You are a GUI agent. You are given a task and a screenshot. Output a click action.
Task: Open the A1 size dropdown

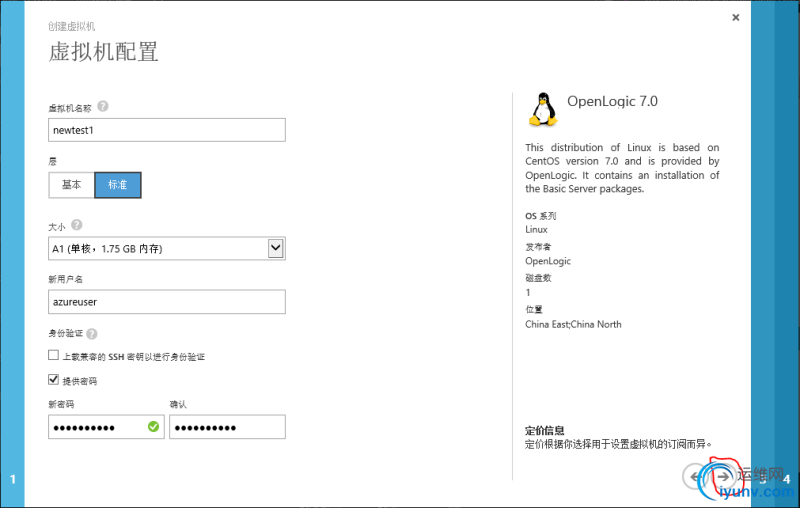[167, 248]
